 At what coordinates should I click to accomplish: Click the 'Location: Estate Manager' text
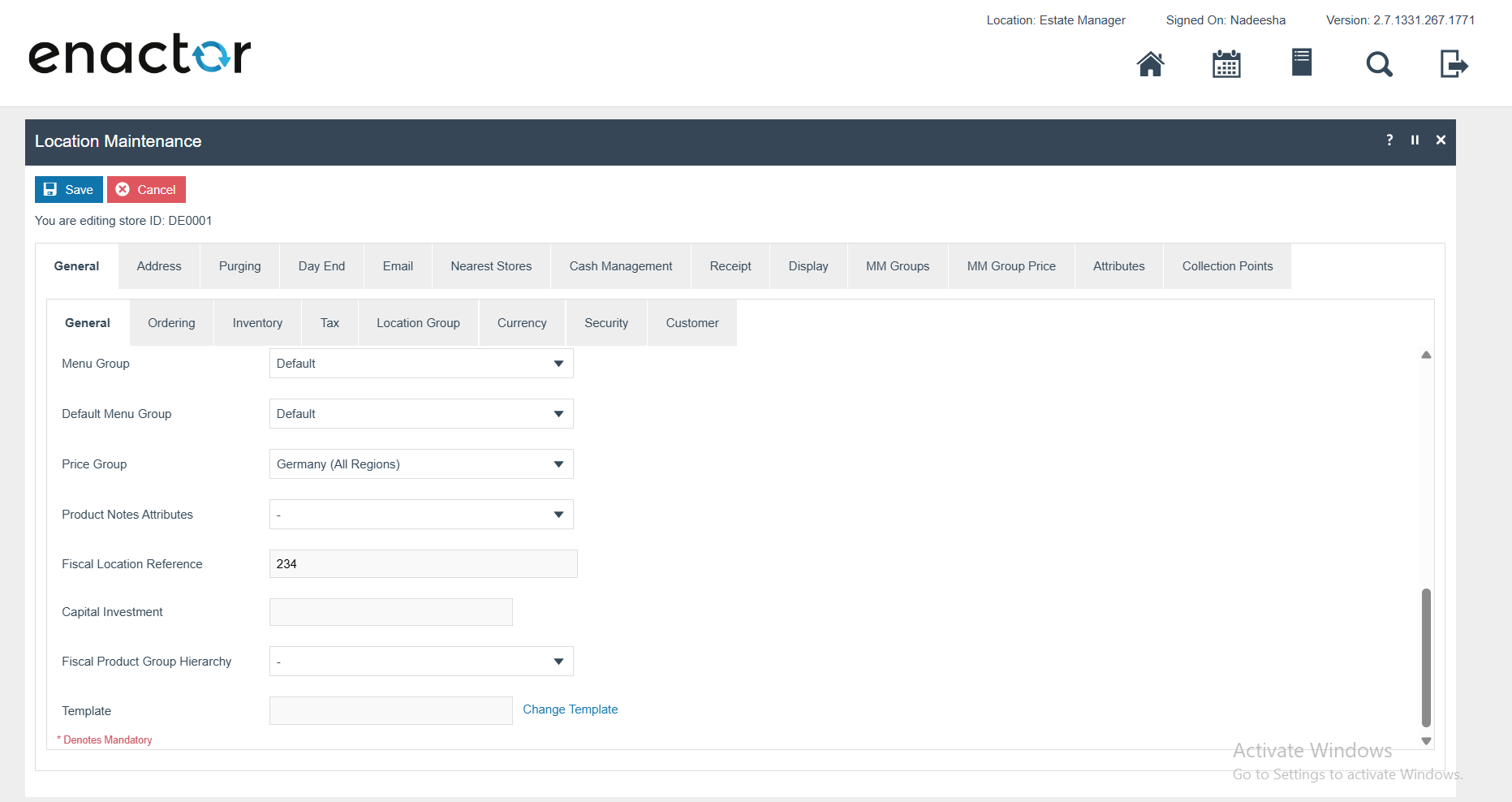1056,20
